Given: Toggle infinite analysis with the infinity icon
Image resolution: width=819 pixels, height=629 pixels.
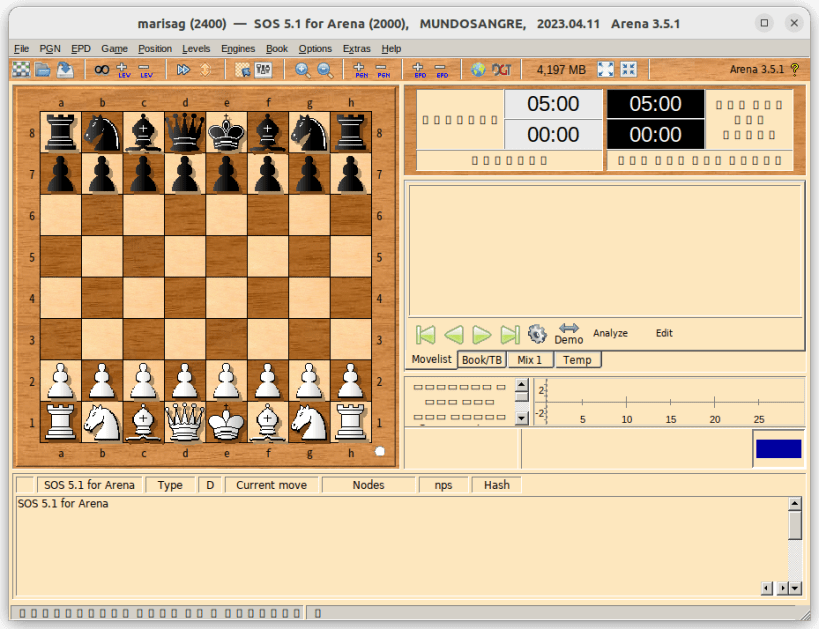Looking at the screenshot, I should tap(100, 70).
